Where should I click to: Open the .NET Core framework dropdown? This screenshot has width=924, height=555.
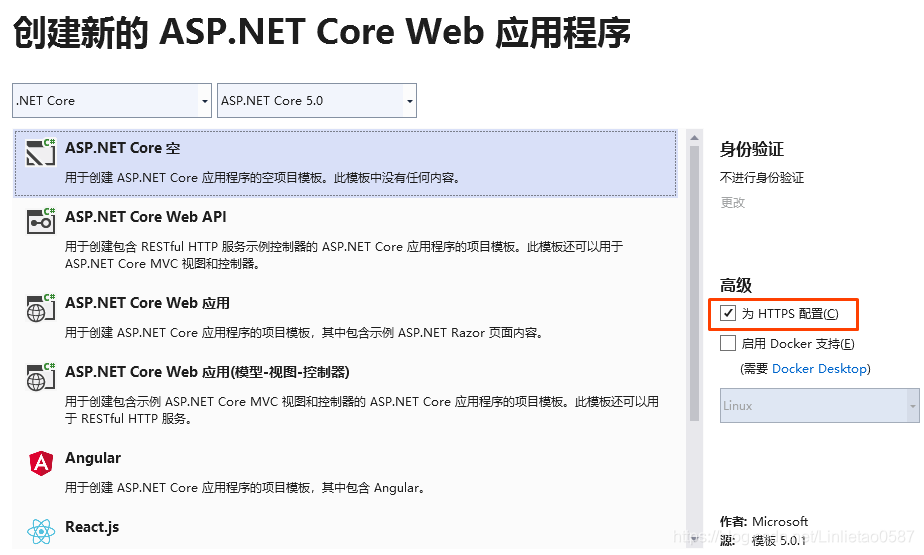point(112,101)
